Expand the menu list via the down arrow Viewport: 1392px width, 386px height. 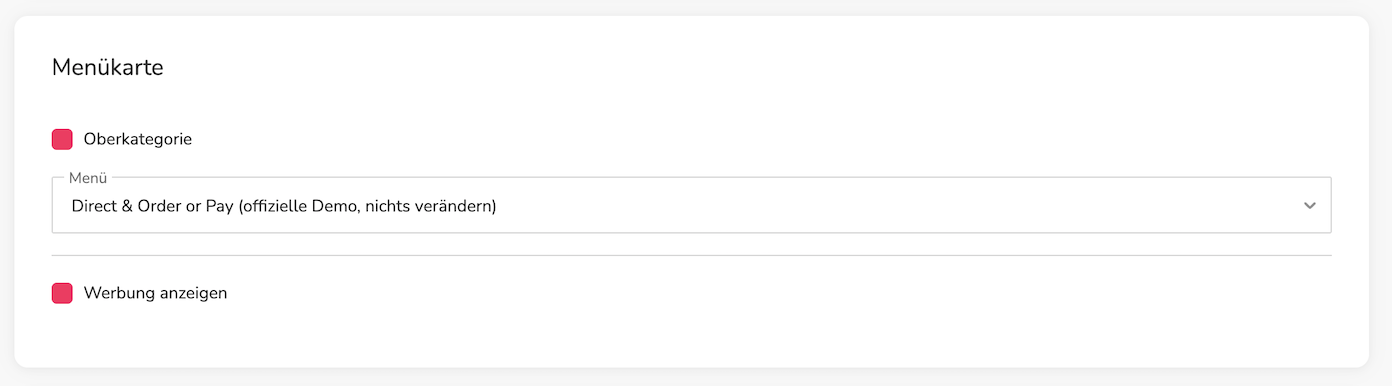click(x=1310, y=205)
